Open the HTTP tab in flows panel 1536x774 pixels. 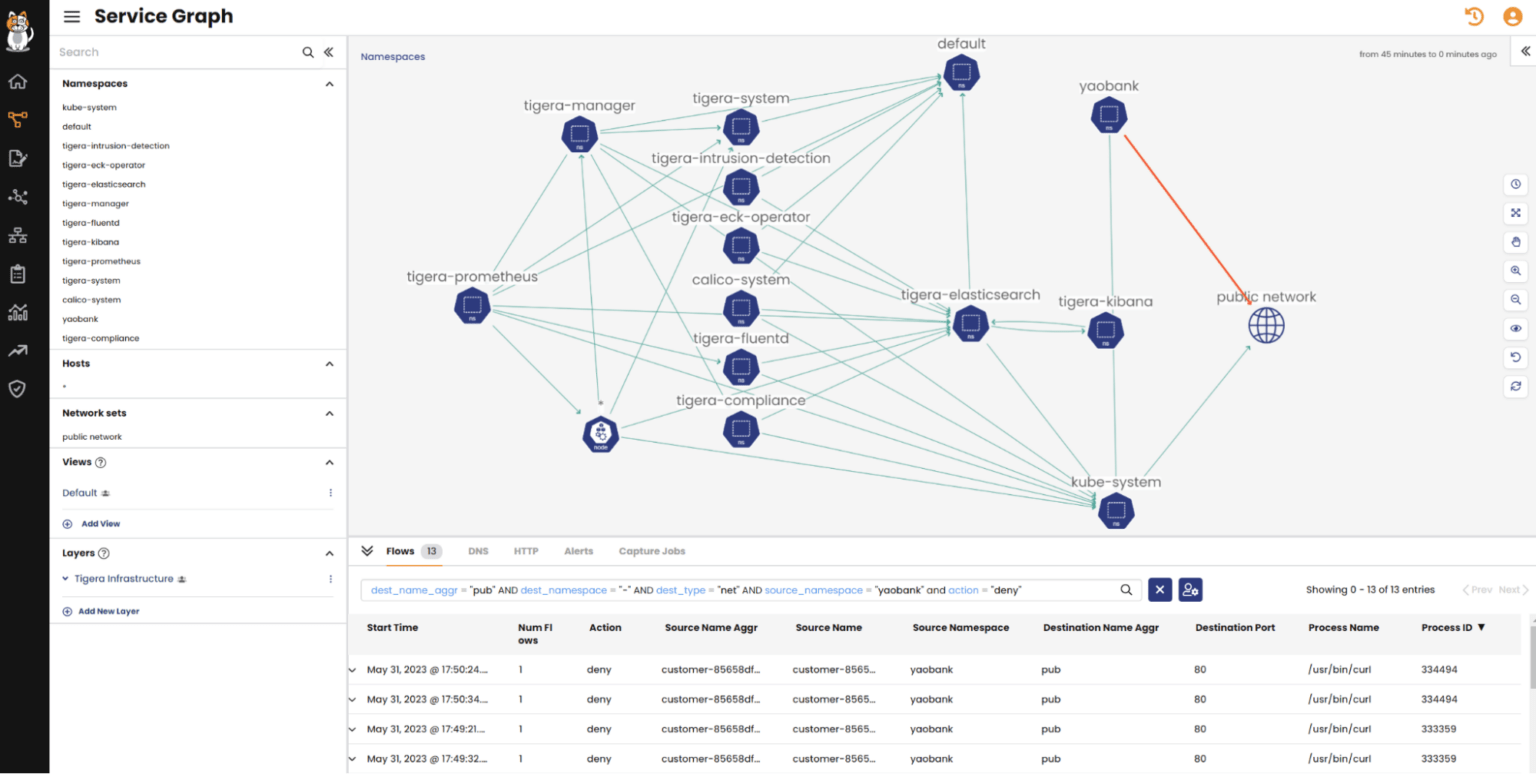(525, 551)
